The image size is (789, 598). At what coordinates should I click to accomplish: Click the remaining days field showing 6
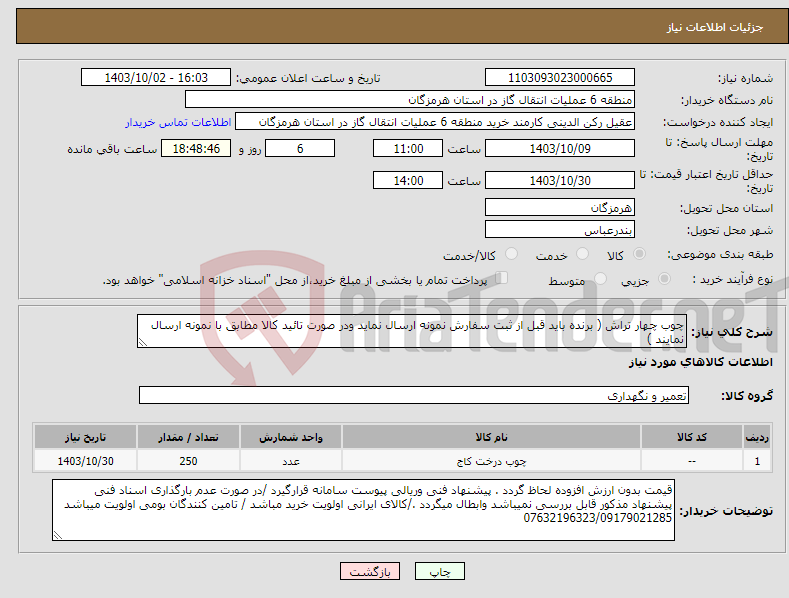coord(300,148)
